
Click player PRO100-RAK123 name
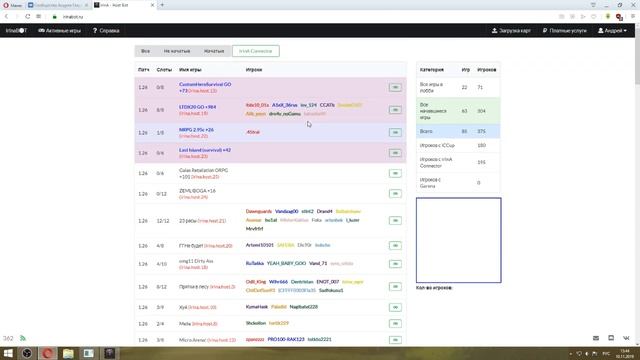point(286,340)
